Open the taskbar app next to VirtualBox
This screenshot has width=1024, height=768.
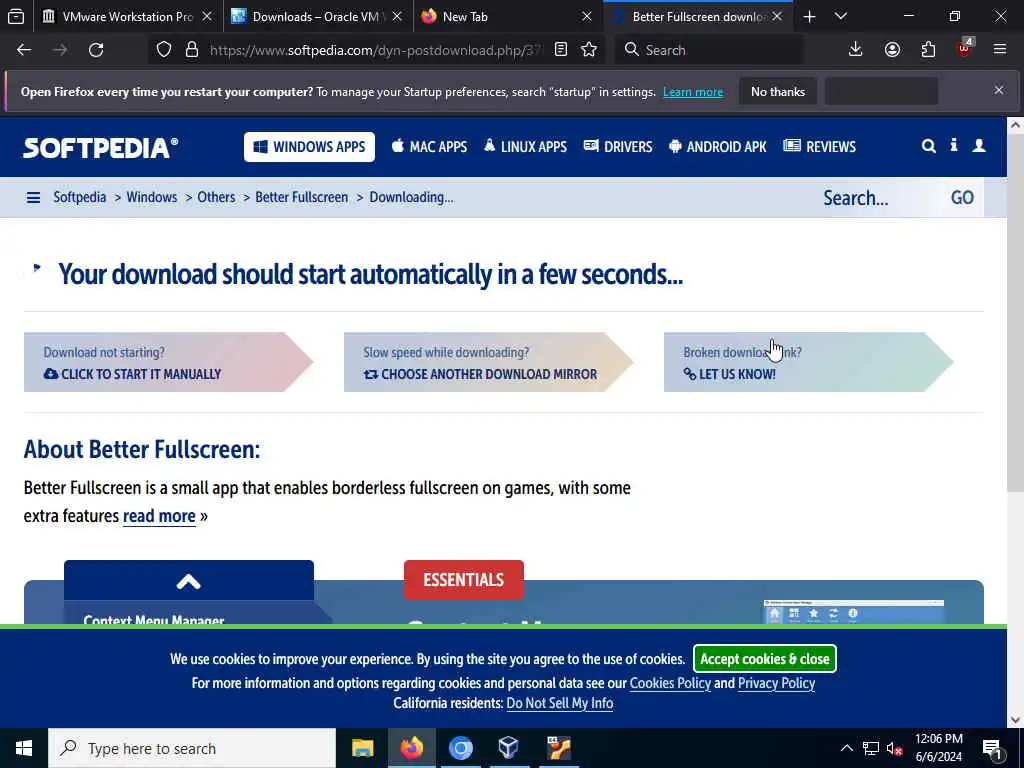pos(558,748)
